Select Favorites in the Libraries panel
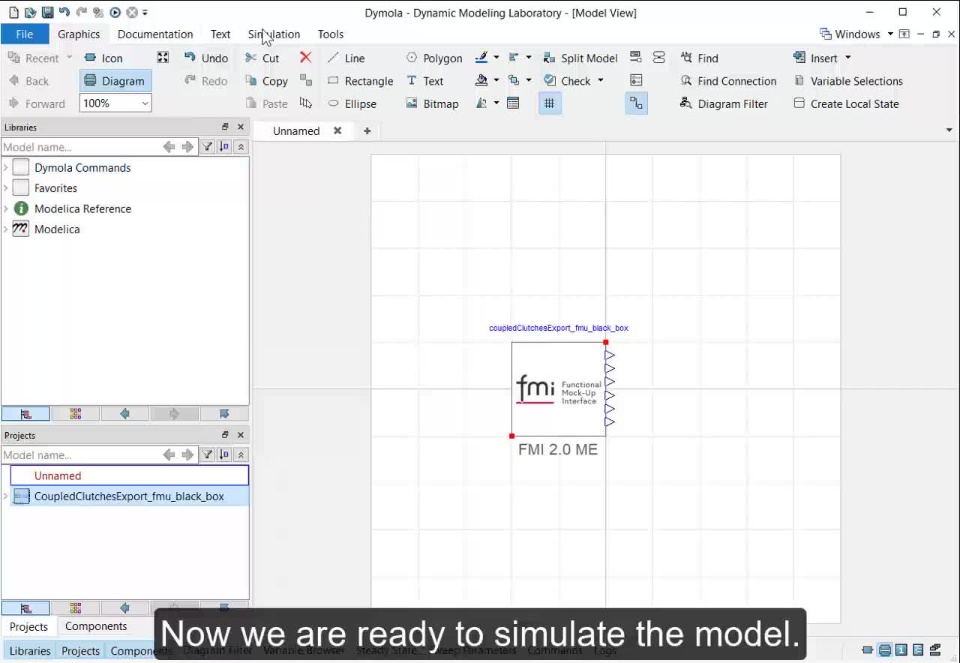Image resolution: width=960 pixels, height=663 pixels. (55, 188)
